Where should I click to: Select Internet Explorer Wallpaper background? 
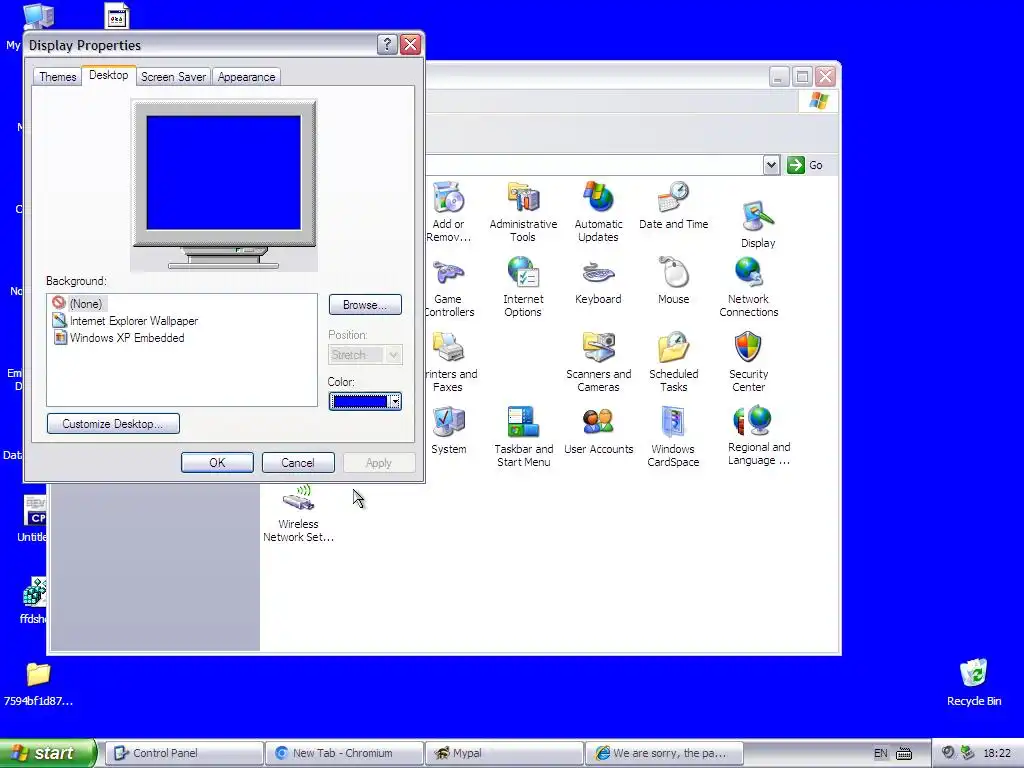[x=125, y=321]
